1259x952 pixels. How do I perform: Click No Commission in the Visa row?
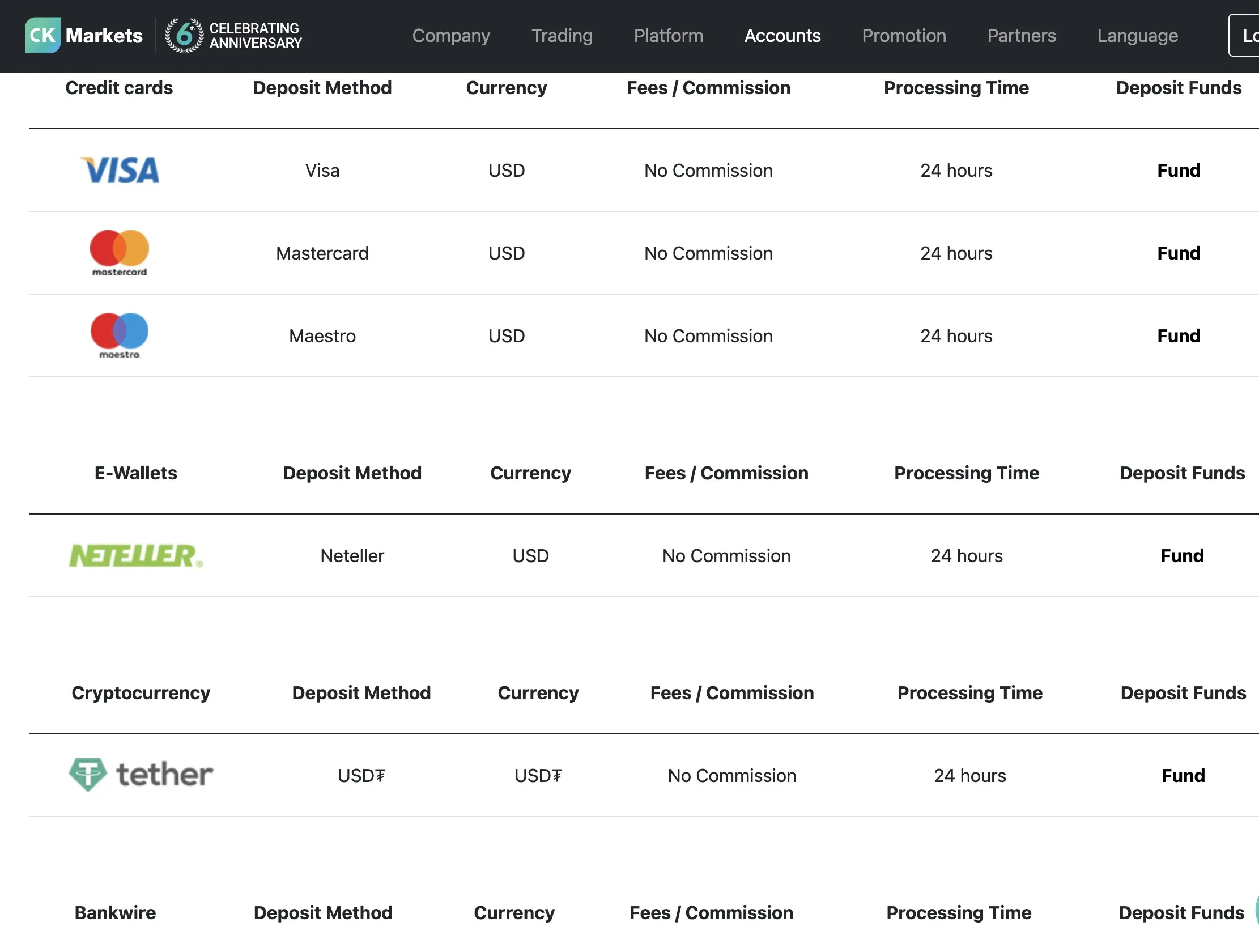pos(708,170)
